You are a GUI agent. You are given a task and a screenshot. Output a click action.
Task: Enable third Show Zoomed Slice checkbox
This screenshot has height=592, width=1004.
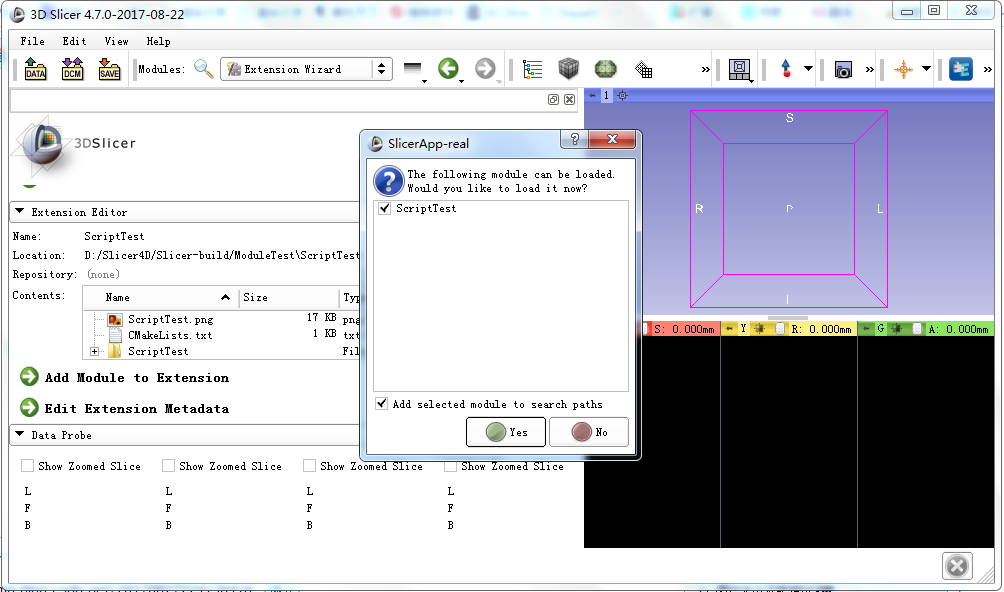coord(309,465)
